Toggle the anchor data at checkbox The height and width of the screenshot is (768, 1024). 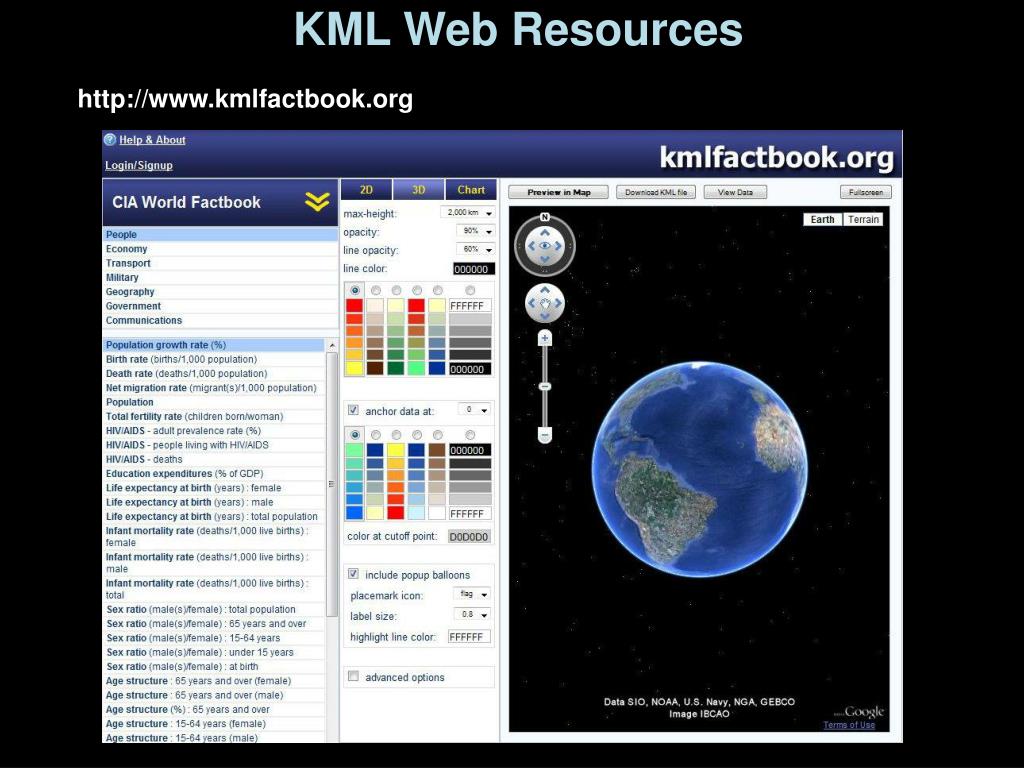[353, 410]
